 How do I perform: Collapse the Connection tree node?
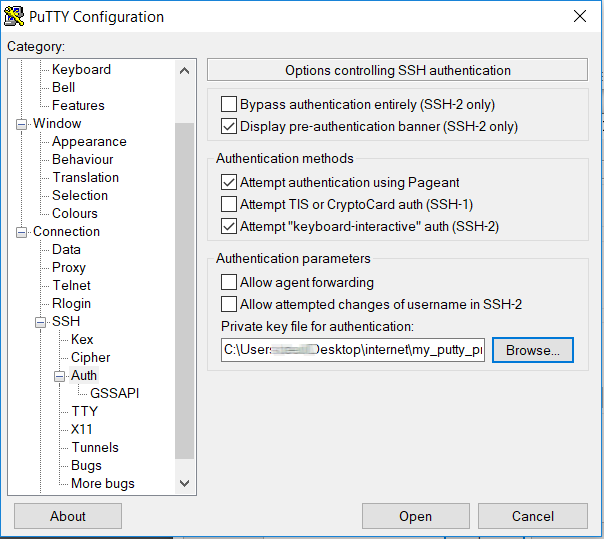pyautogui.click(x=22, y=232)
